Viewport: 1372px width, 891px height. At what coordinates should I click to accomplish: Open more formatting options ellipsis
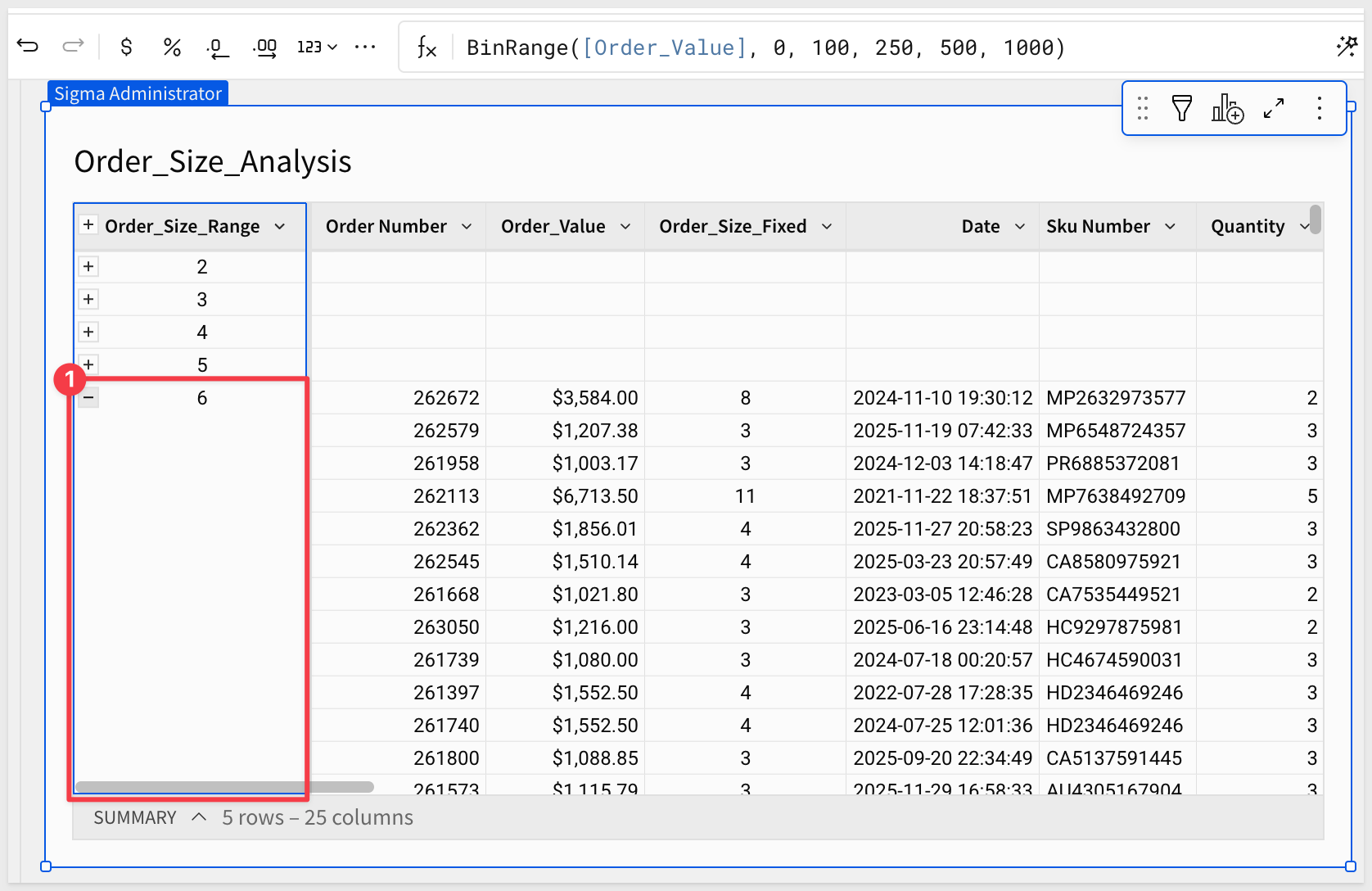click(x=365, y=47)
